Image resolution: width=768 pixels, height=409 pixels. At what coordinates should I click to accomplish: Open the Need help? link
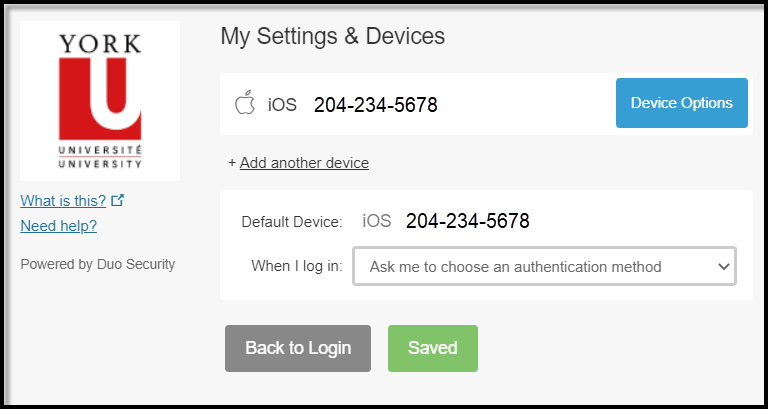click(x=59, y=226)
